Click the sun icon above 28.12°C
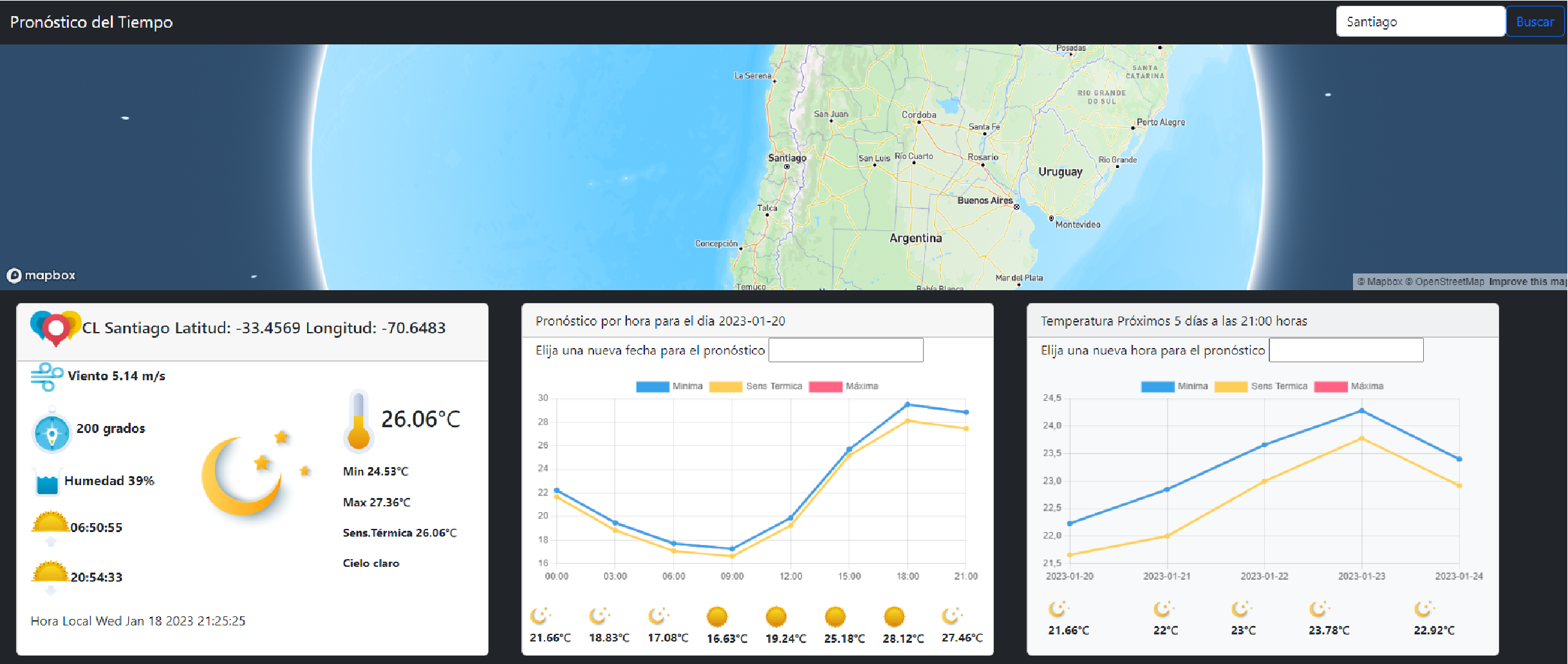Screen dimensions: 1568x664 tap(894, 616)
